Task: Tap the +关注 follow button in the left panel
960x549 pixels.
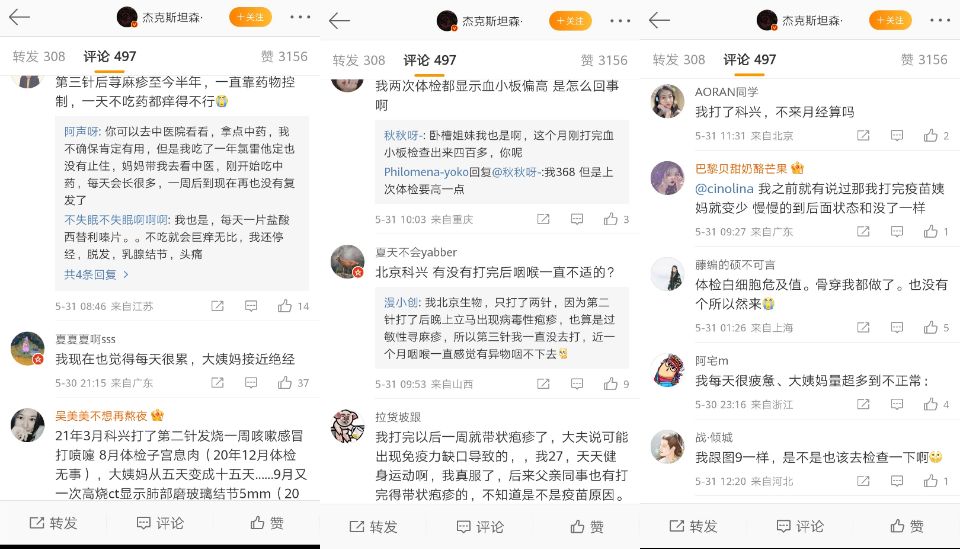Action: tap(250, 17)
